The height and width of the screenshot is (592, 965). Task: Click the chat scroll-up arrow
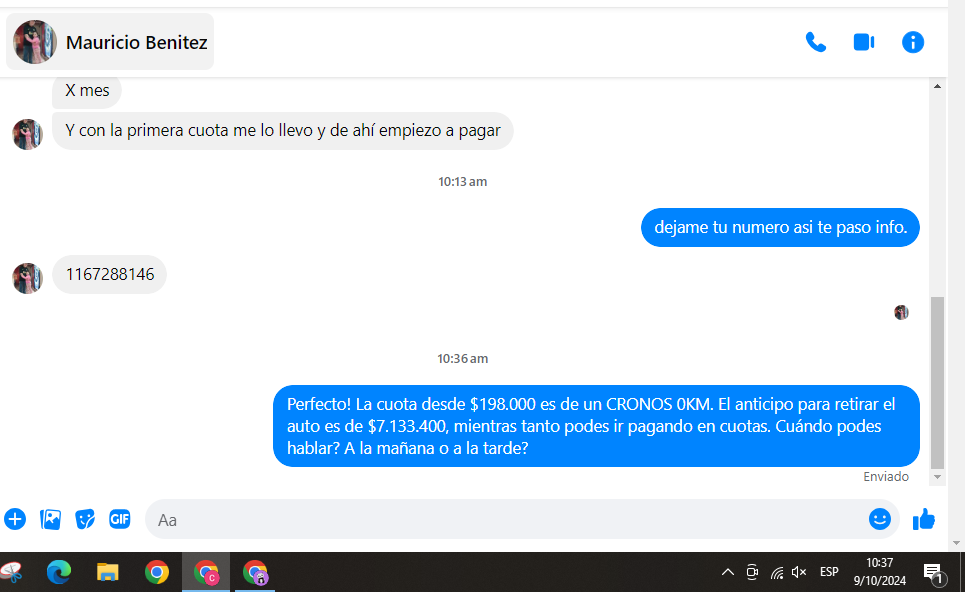click(937, 86)
